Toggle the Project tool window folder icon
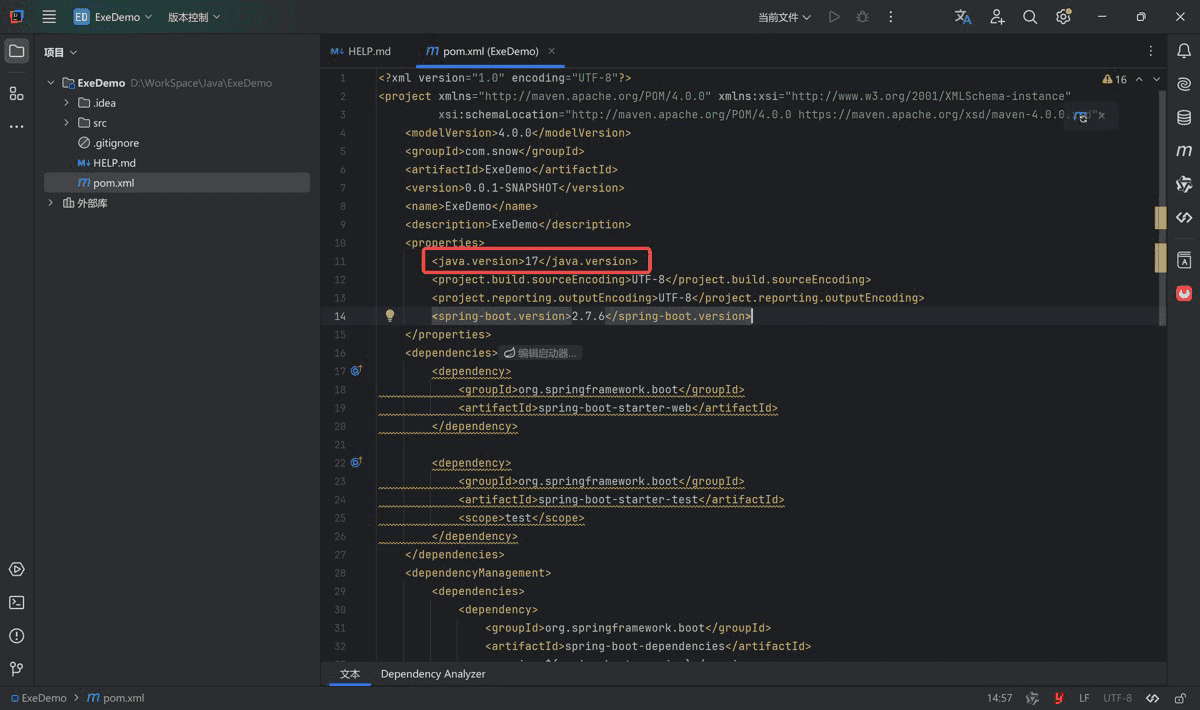Screen dimensions: 1200x710 [x=16, y=51]
